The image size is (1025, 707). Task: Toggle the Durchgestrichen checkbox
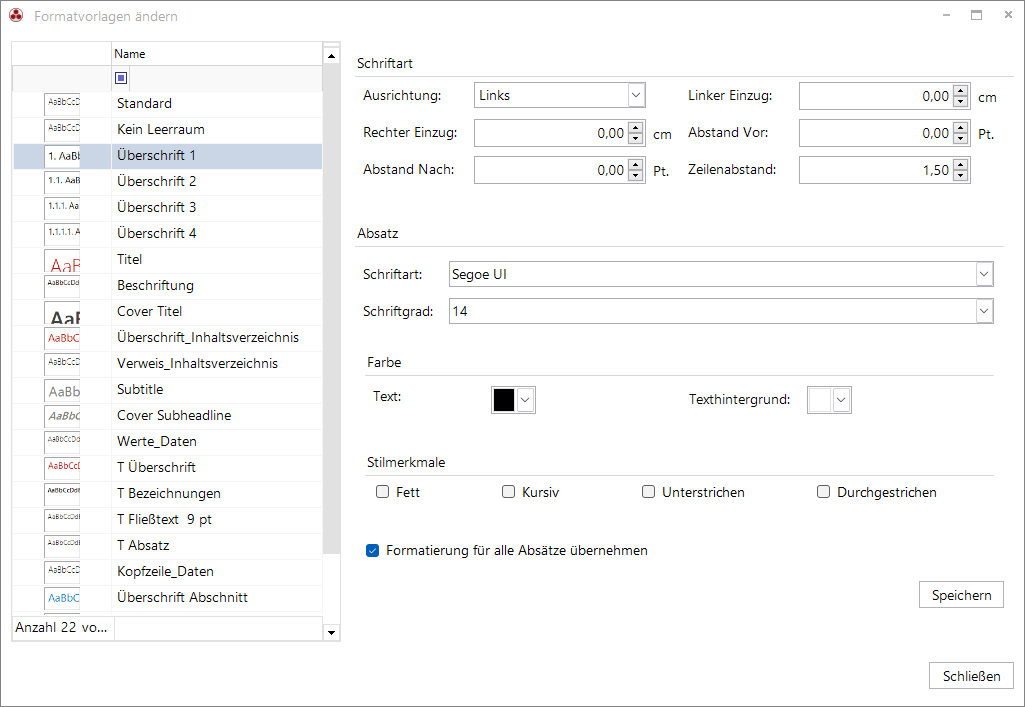(x=823, y=491)
